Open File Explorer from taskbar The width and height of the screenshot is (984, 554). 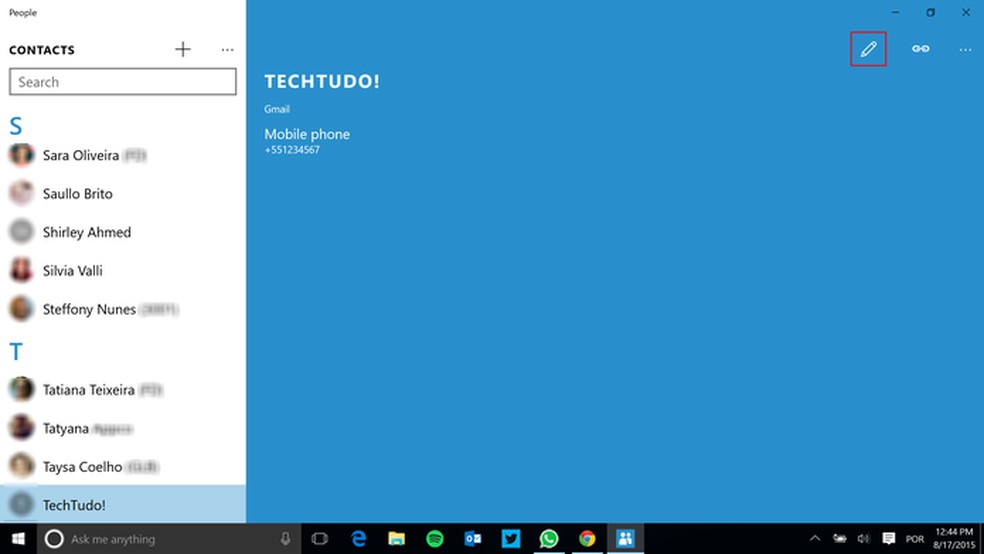point(397,539)
